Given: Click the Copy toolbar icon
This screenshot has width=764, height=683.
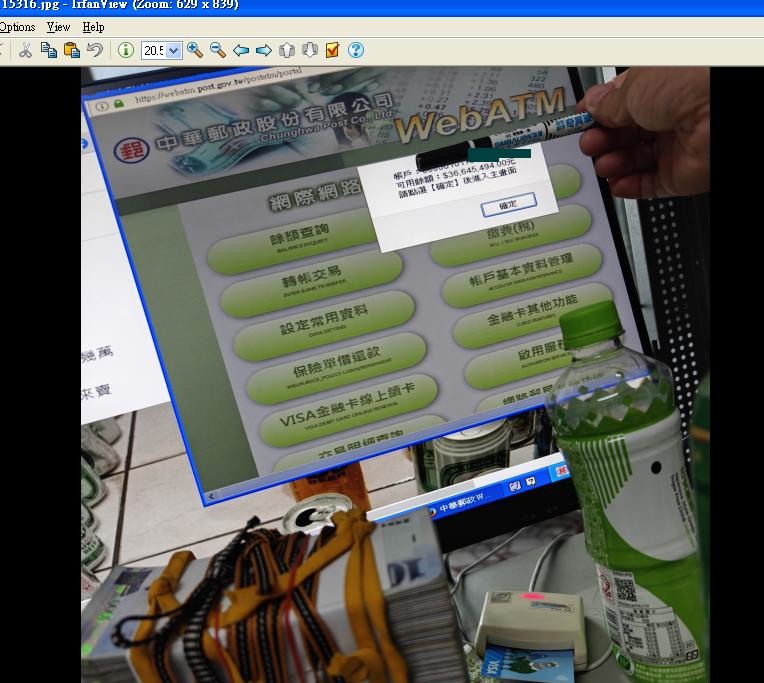Looking at the screenshot, I should pos(49,50).
